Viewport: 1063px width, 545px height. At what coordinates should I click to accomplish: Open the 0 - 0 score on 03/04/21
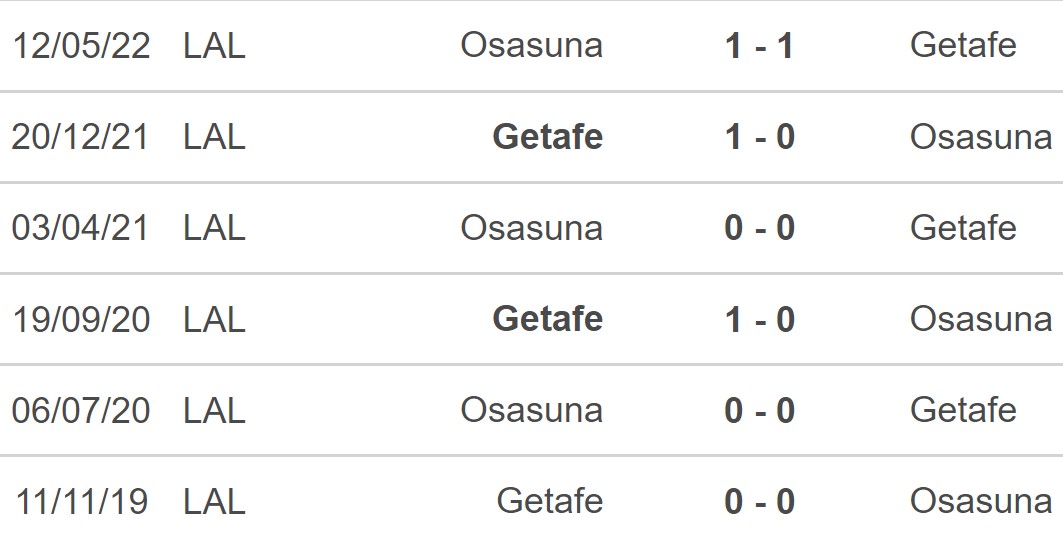point(759,228)
